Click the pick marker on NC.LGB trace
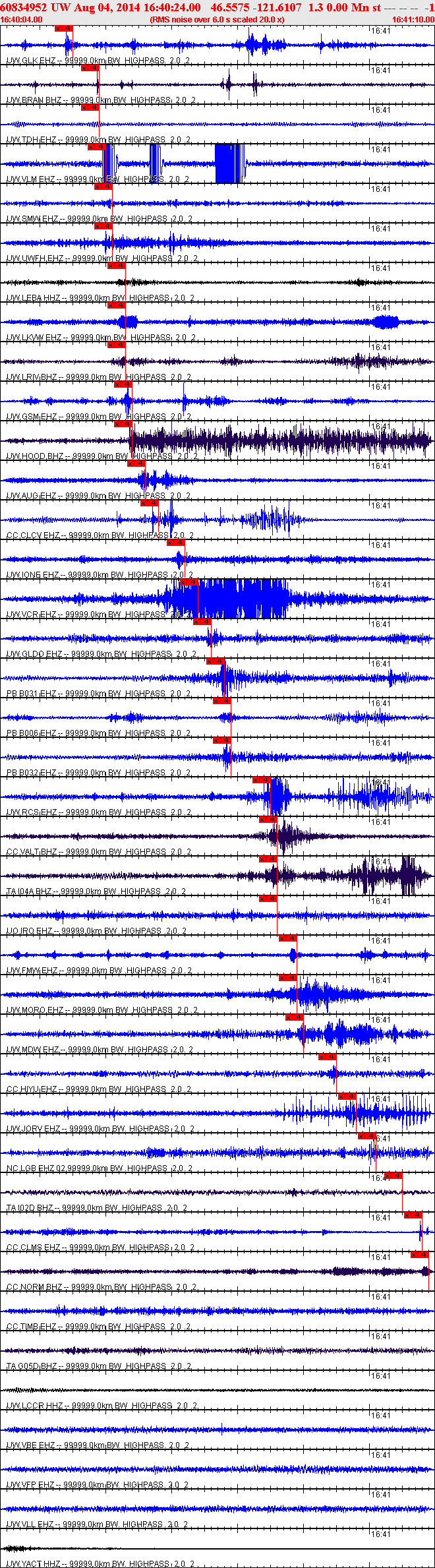 [x=367, y=1136]
